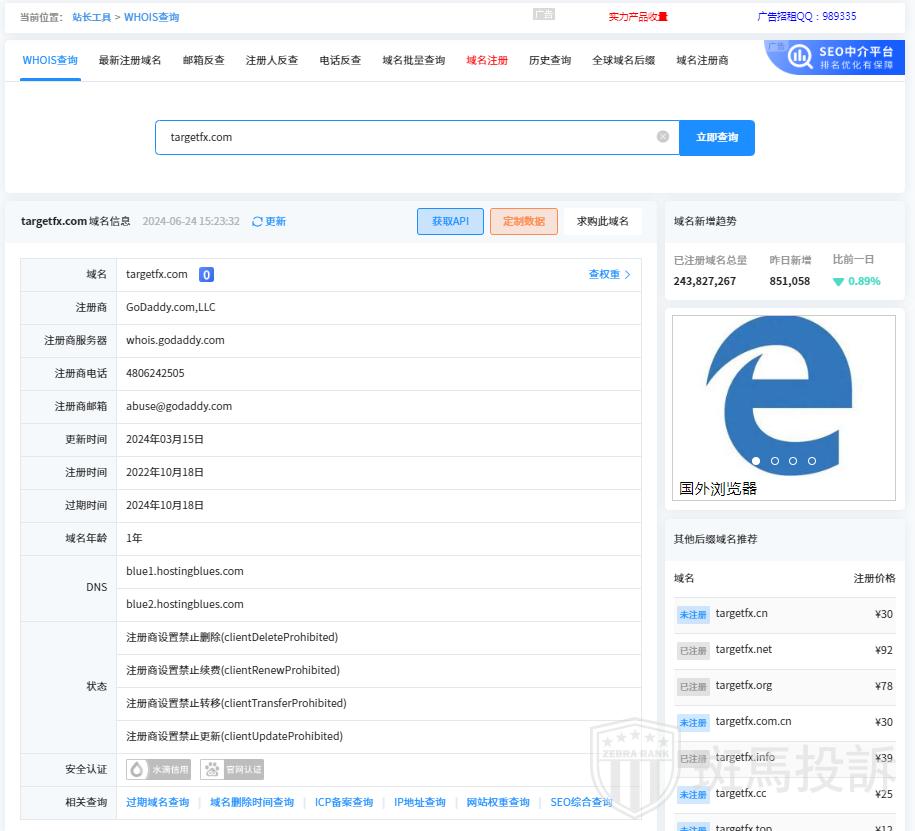
Task: Clear the domain search field with X icon
Action: 662,137
